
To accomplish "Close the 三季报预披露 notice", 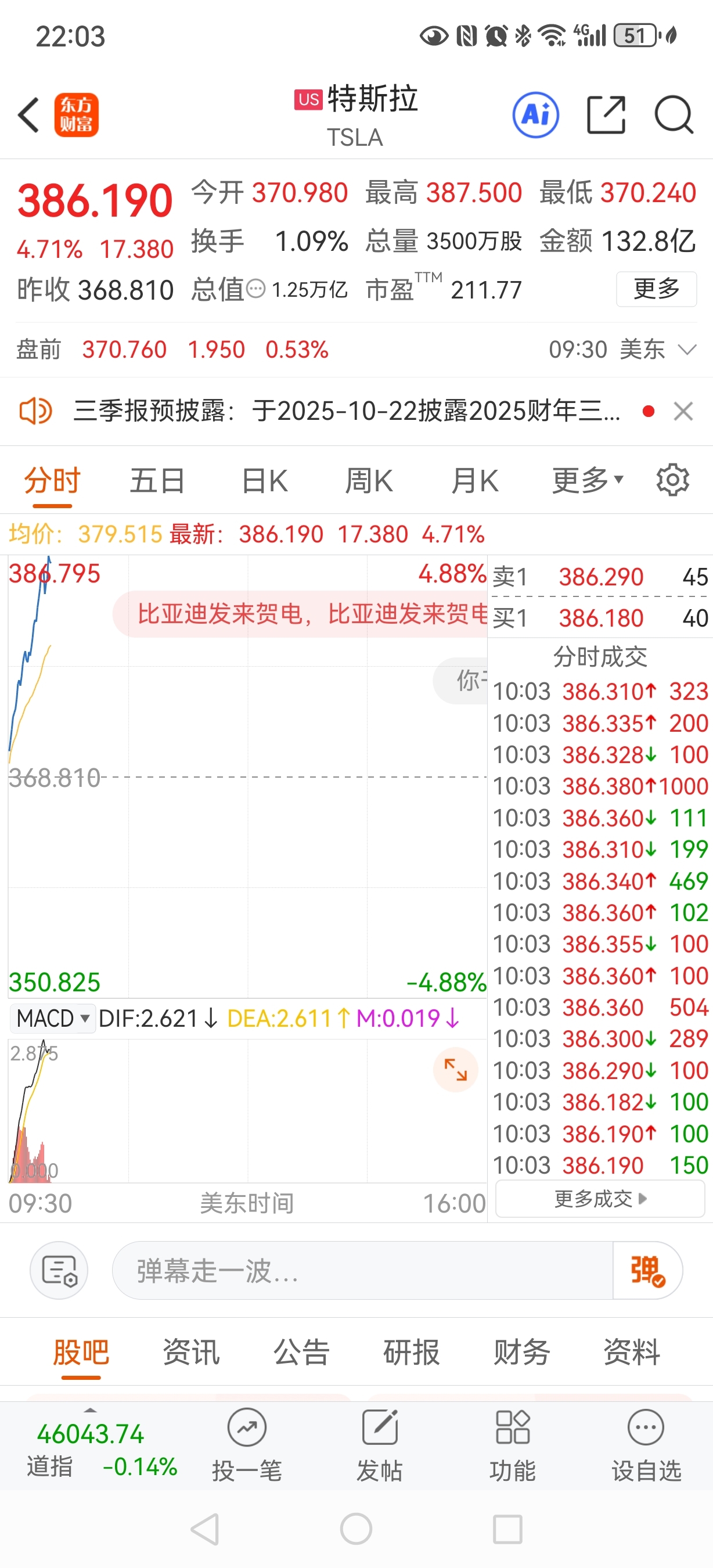I will tap(683, 412).
